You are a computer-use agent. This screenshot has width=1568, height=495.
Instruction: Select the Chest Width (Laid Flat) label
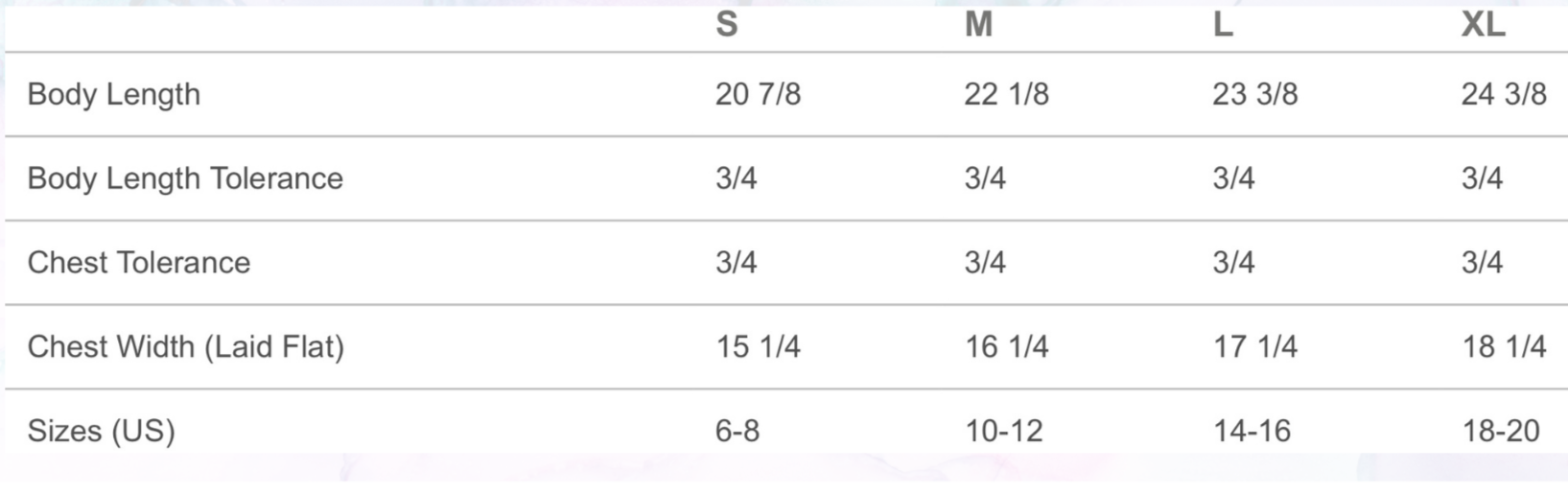(x=186, y=346)
